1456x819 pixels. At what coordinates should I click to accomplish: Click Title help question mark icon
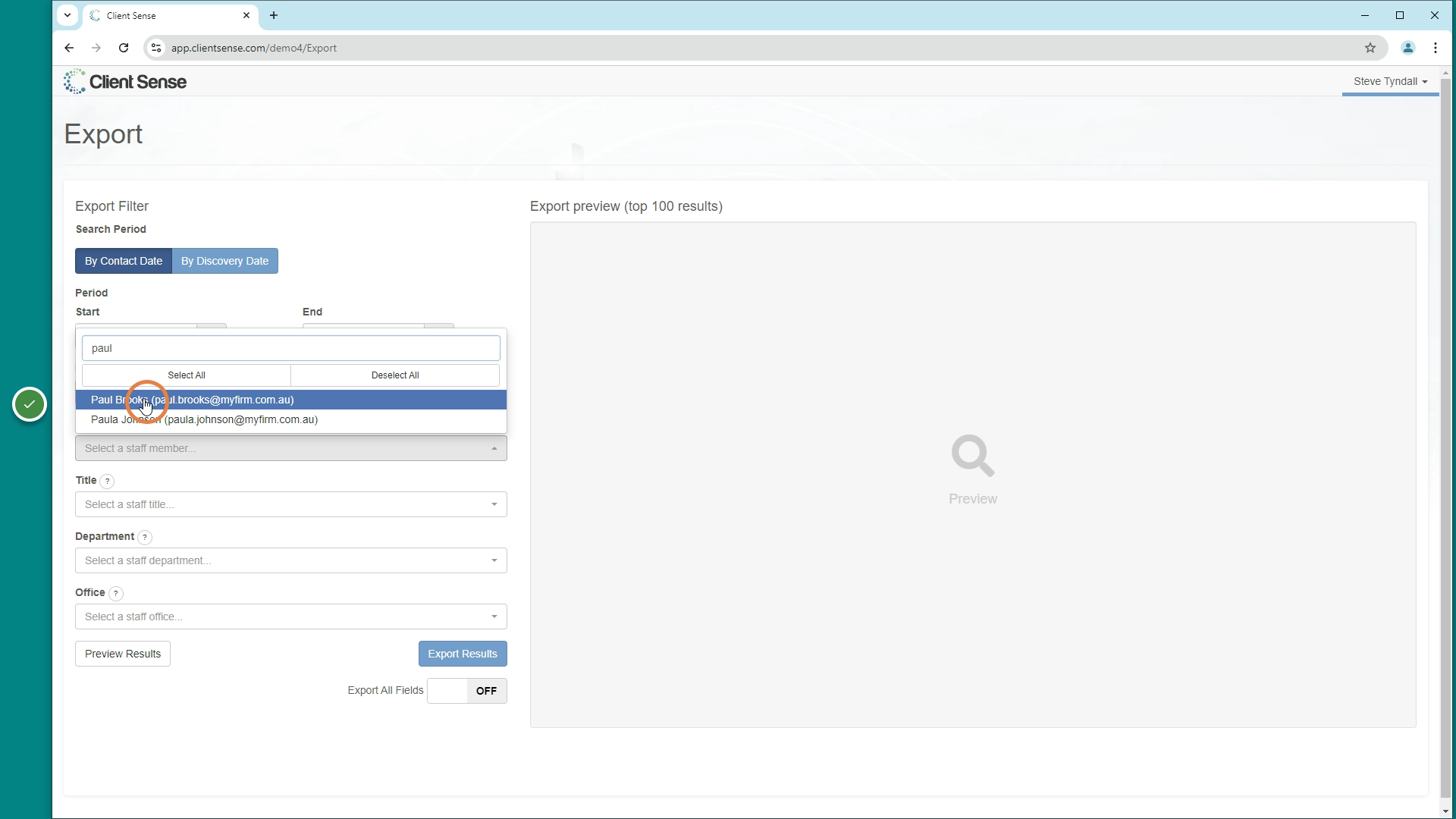point(108,481)
